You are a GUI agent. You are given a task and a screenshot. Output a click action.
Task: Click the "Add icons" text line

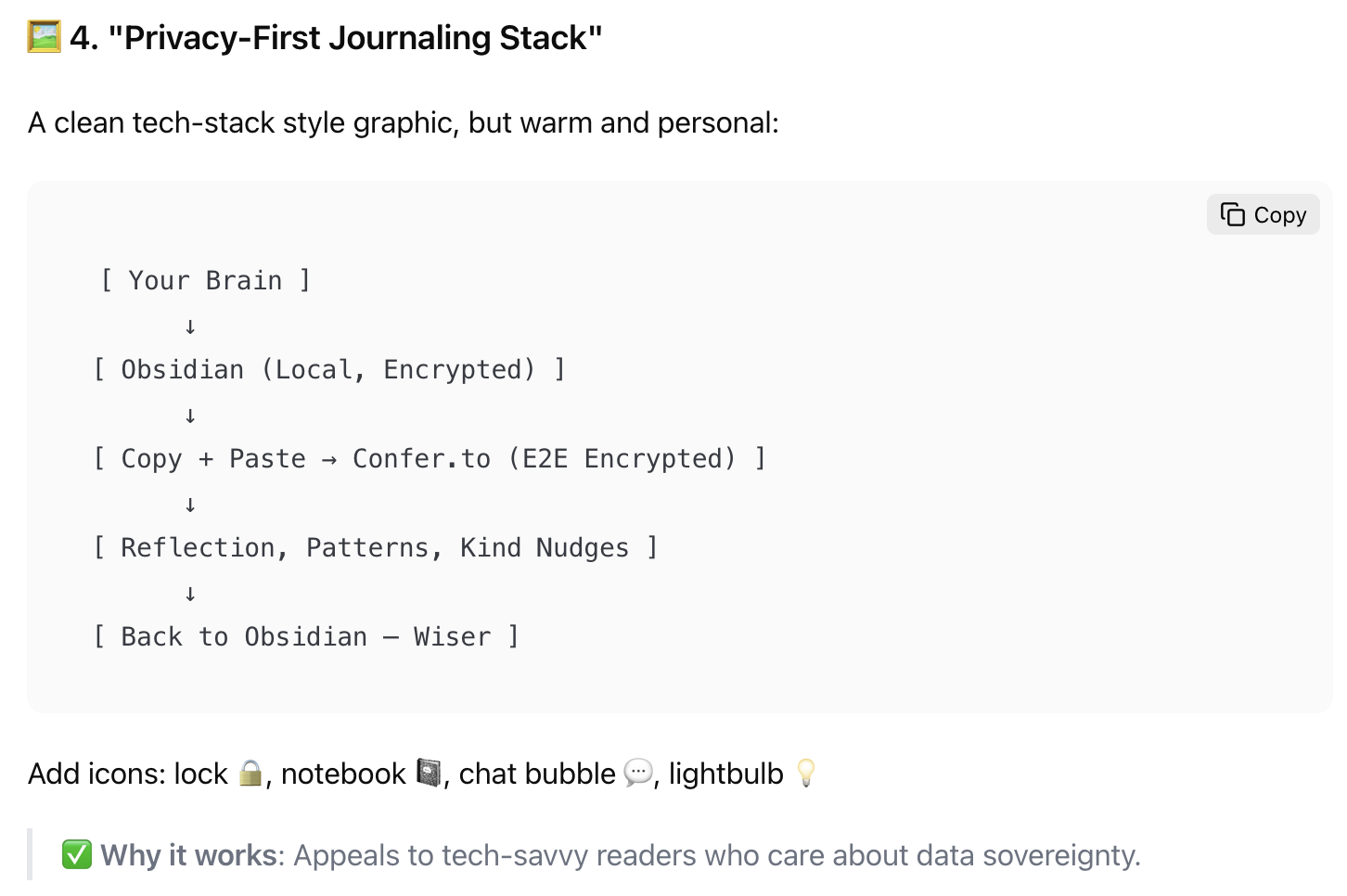click(x=128, y=774)
